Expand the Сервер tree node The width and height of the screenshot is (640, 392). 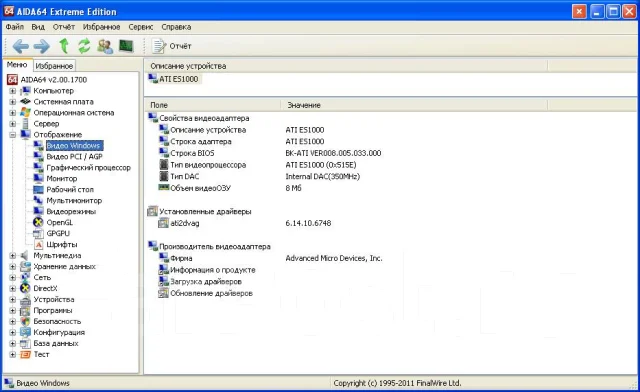tap(13, 124)
